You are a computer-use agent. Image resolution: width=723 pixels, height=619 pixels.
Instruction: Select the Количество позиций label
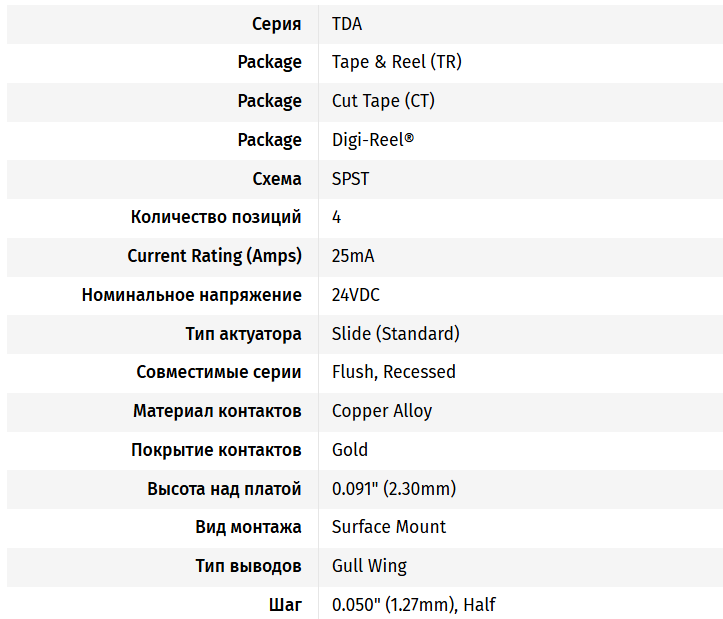click(216, 217)
